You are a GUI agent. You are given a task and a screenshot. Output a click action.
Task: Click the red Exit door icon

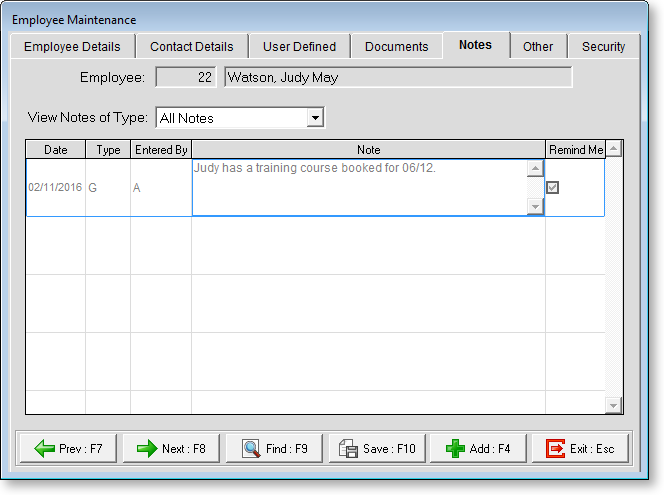point(555,449)
